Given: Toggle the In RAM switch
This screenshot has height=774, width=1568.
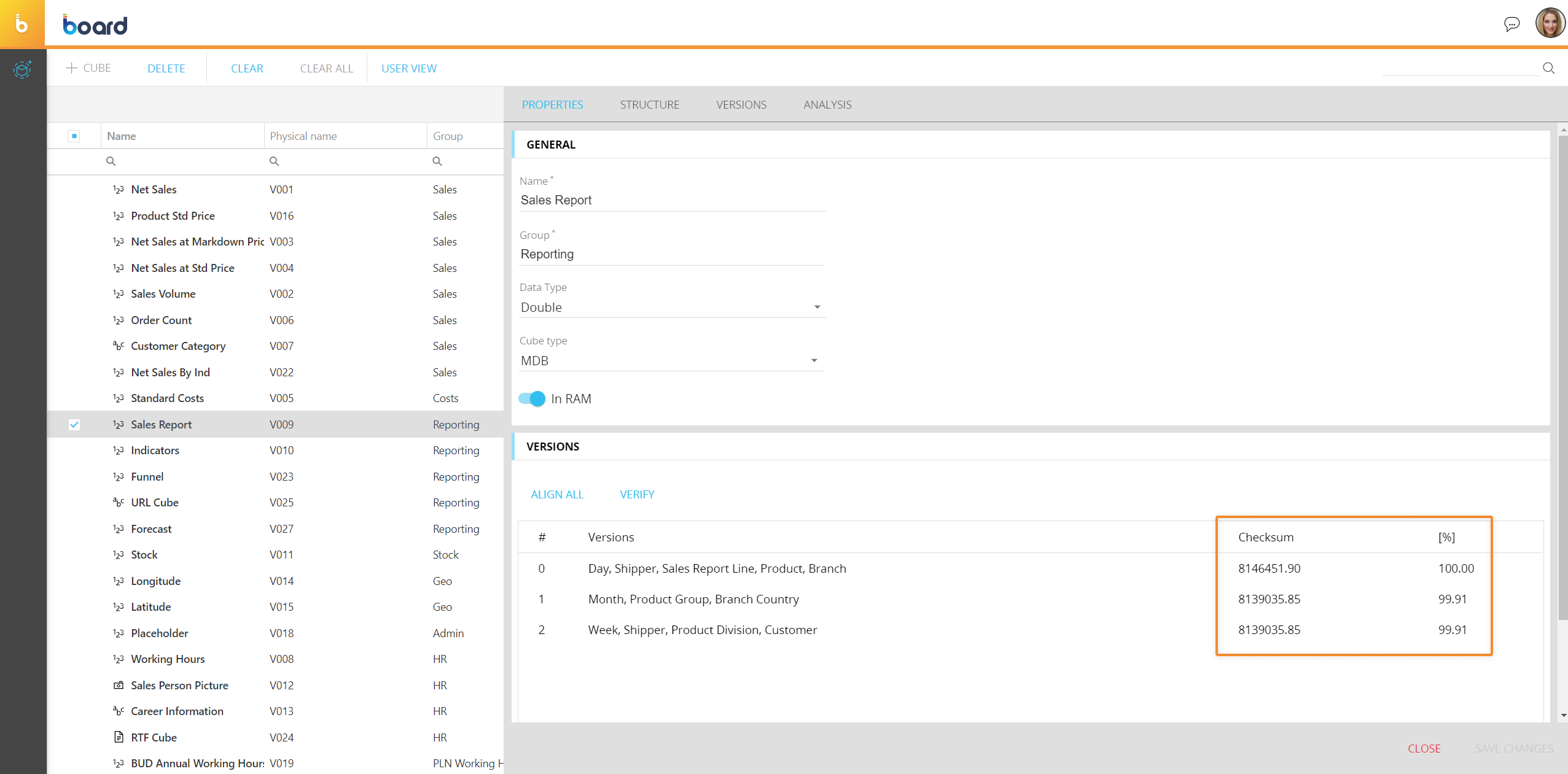Looking at the screenshot, I should click(532, 399).
